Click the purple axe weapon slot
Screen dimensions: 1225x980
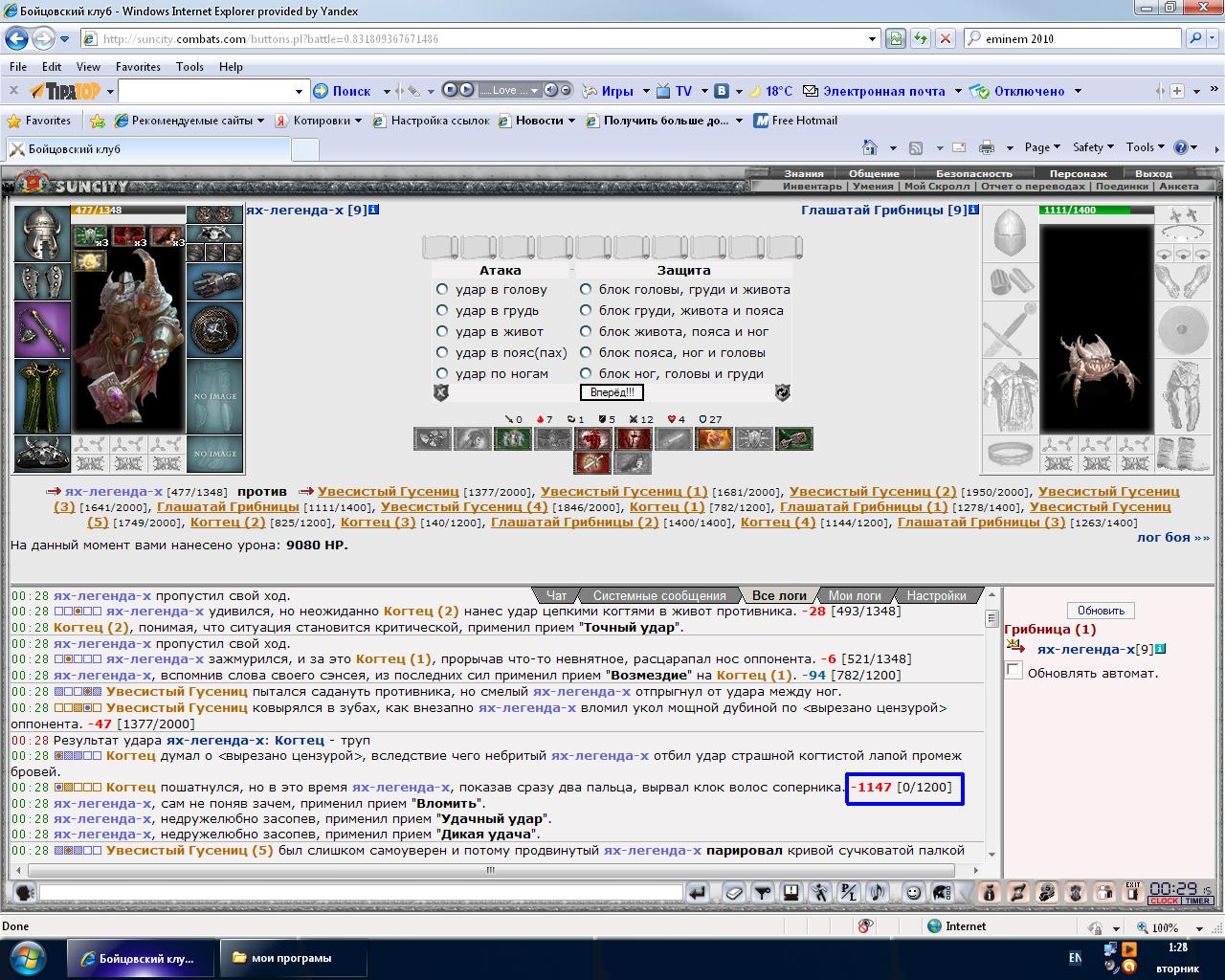pos(42,330)
